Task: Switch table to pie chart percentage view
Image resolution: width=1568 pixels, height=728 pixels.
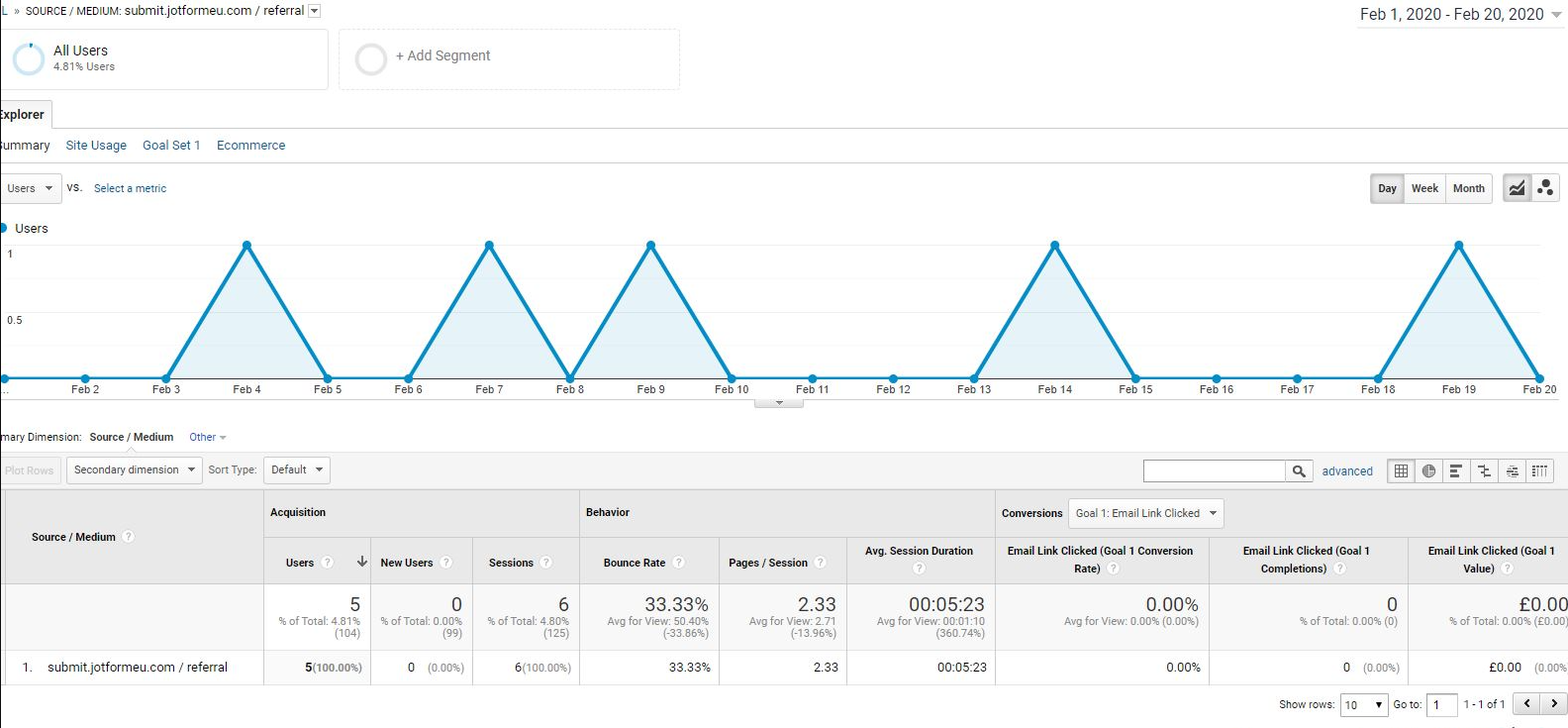Action: click(1428, 471)
